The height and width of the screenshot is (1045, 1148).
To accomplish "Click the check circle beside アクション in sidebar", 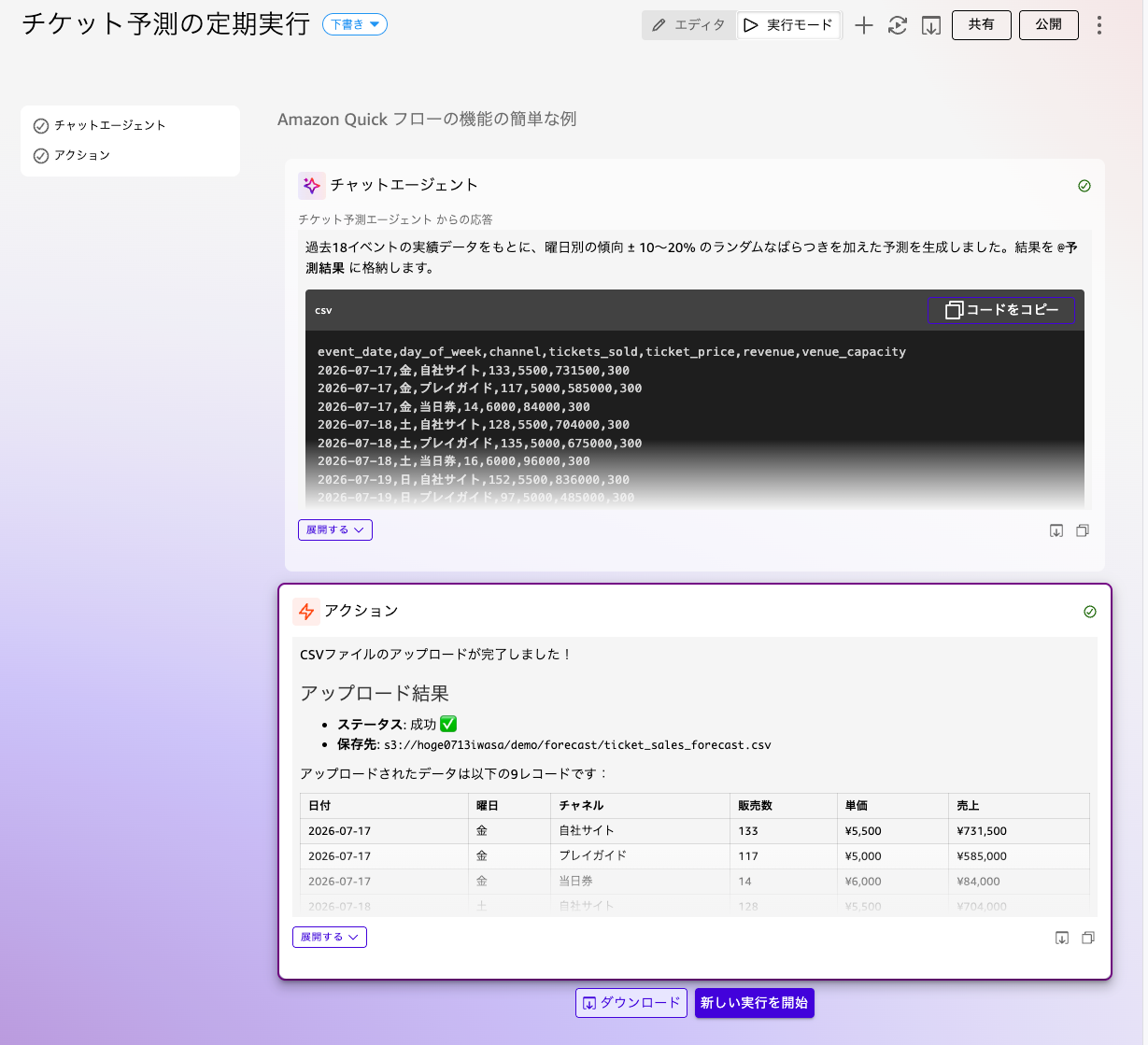I will click(41, 156).
